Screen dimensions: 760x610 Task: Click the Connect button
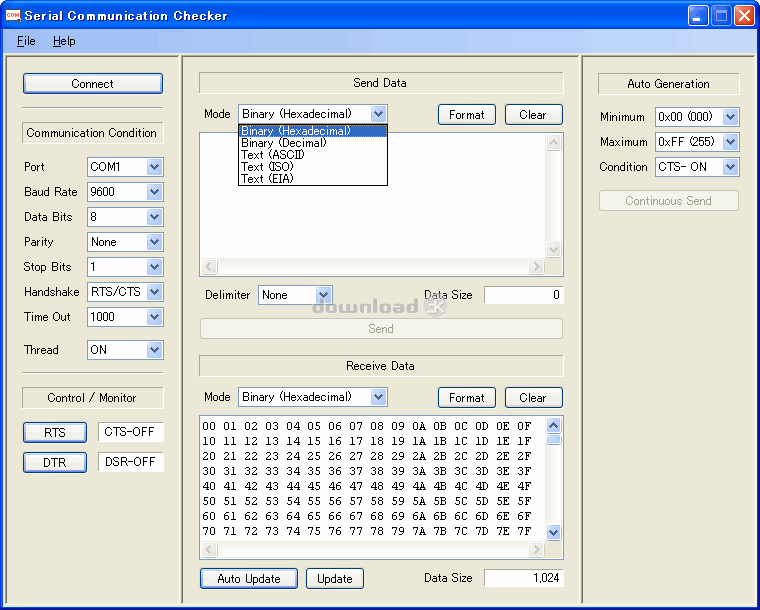(x=93, y=84)
